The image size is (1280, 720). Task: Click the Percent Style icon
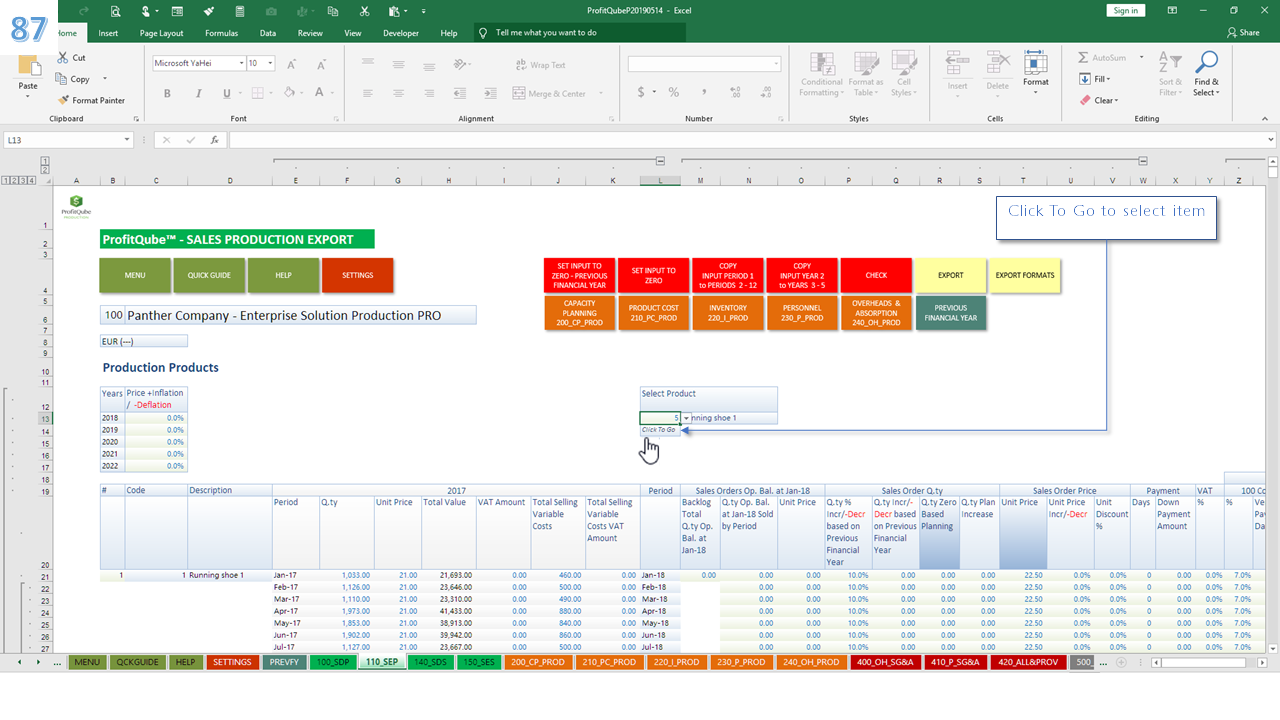[674, 92]
